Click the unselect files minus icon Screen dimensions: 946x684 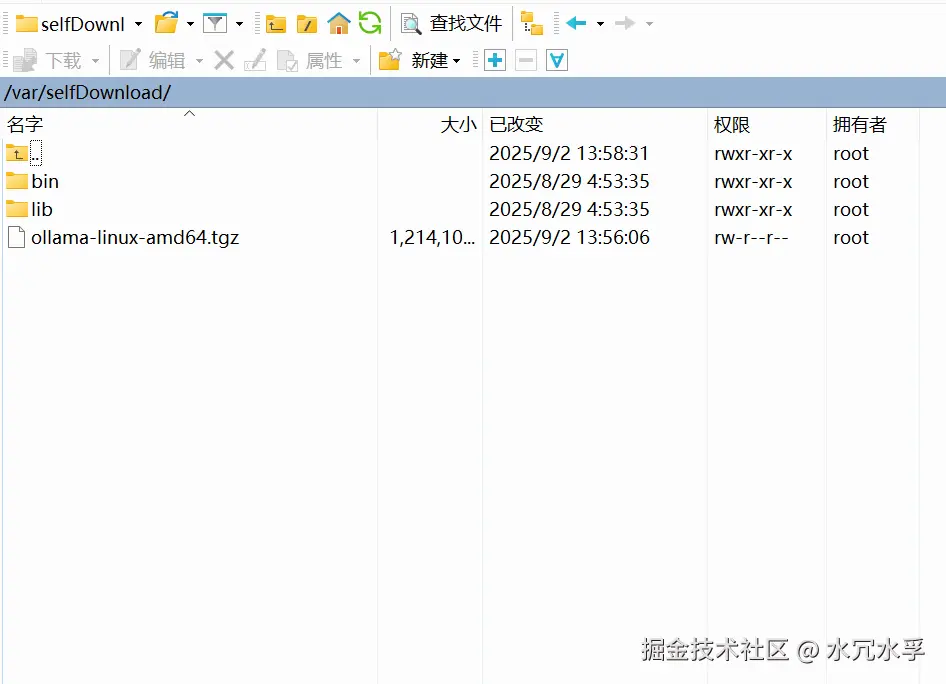(525, 60)
